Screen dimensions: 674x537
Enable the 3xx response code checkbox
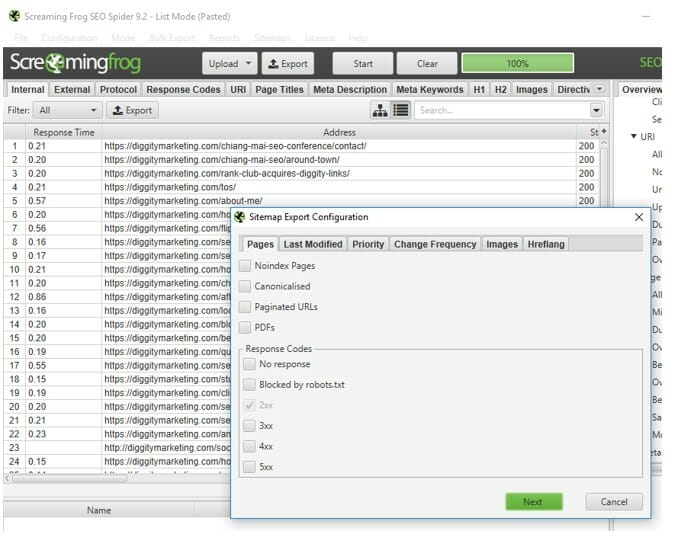pyautogui.click(x=249, y=426)
